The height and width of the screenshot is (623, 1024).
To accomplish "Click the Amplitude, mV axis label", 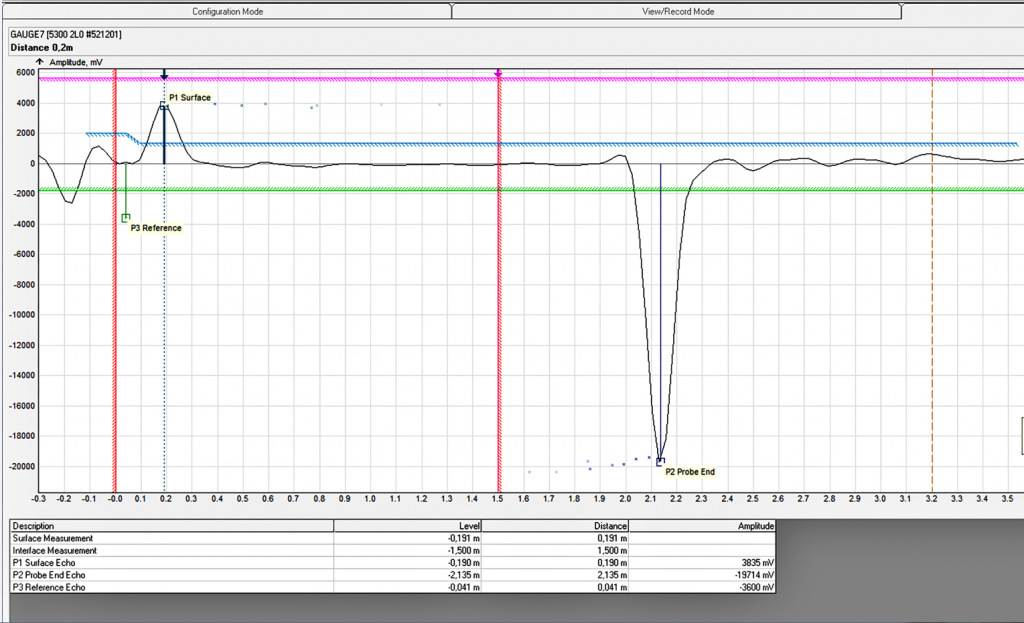I will pyautogui.click(x=76, y=62).
